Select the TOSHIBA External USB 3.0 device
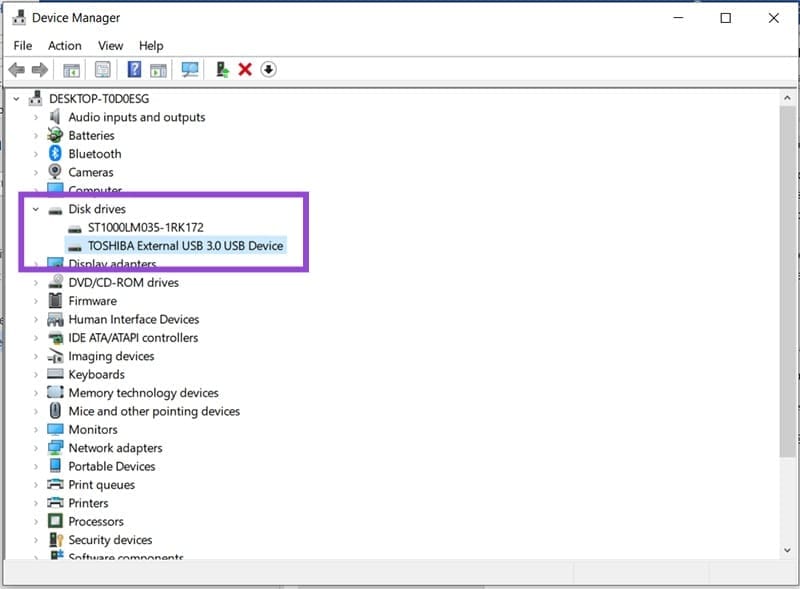The width and height of the screenshot is (800, 589). click(180, 245)
